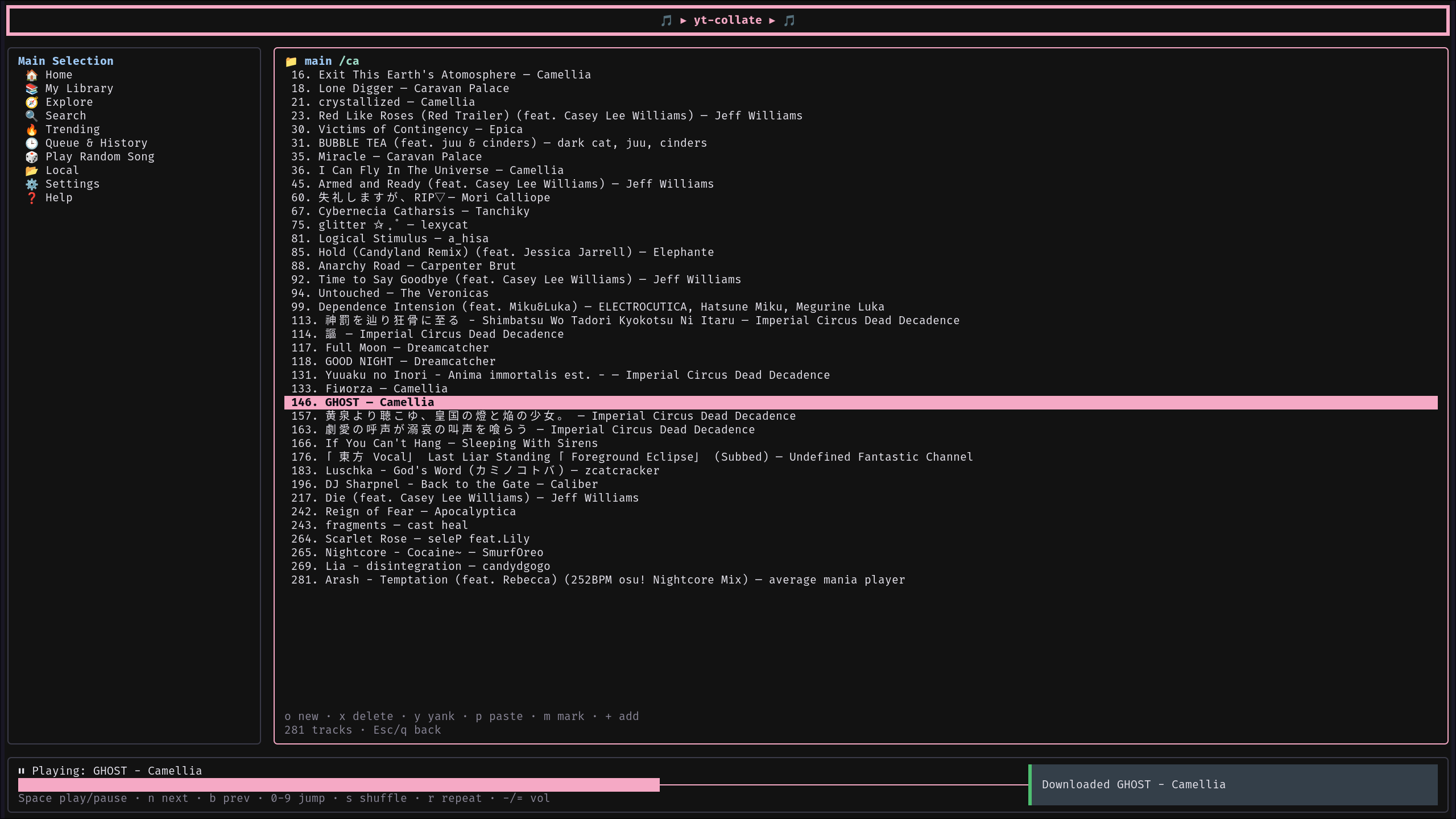Click the '-/= vol' hint

(527, 799)
